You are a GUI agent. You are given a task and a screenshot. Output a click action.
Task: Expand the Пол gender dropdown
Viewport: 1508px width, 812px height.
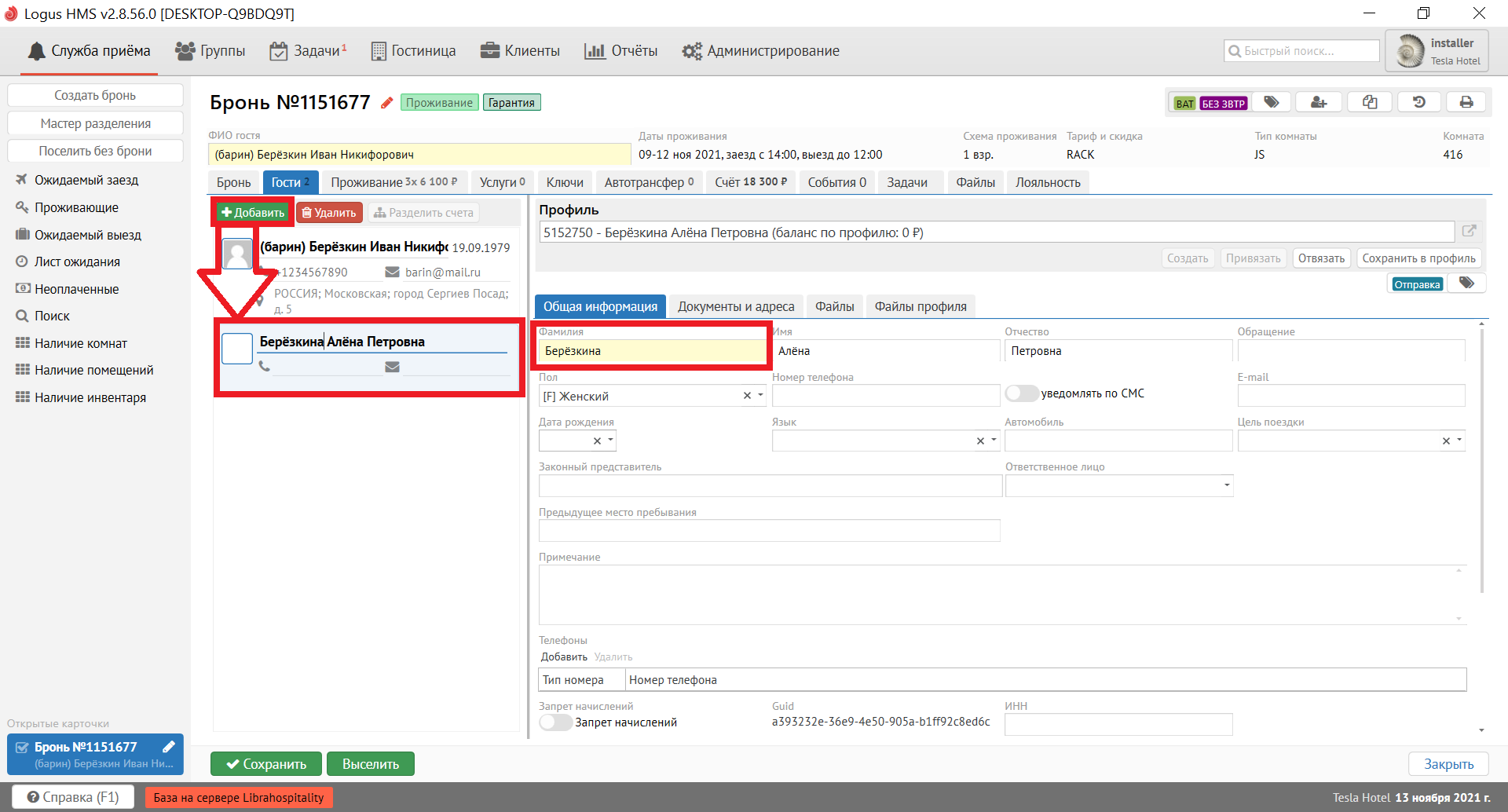click(x=760, y=396)
